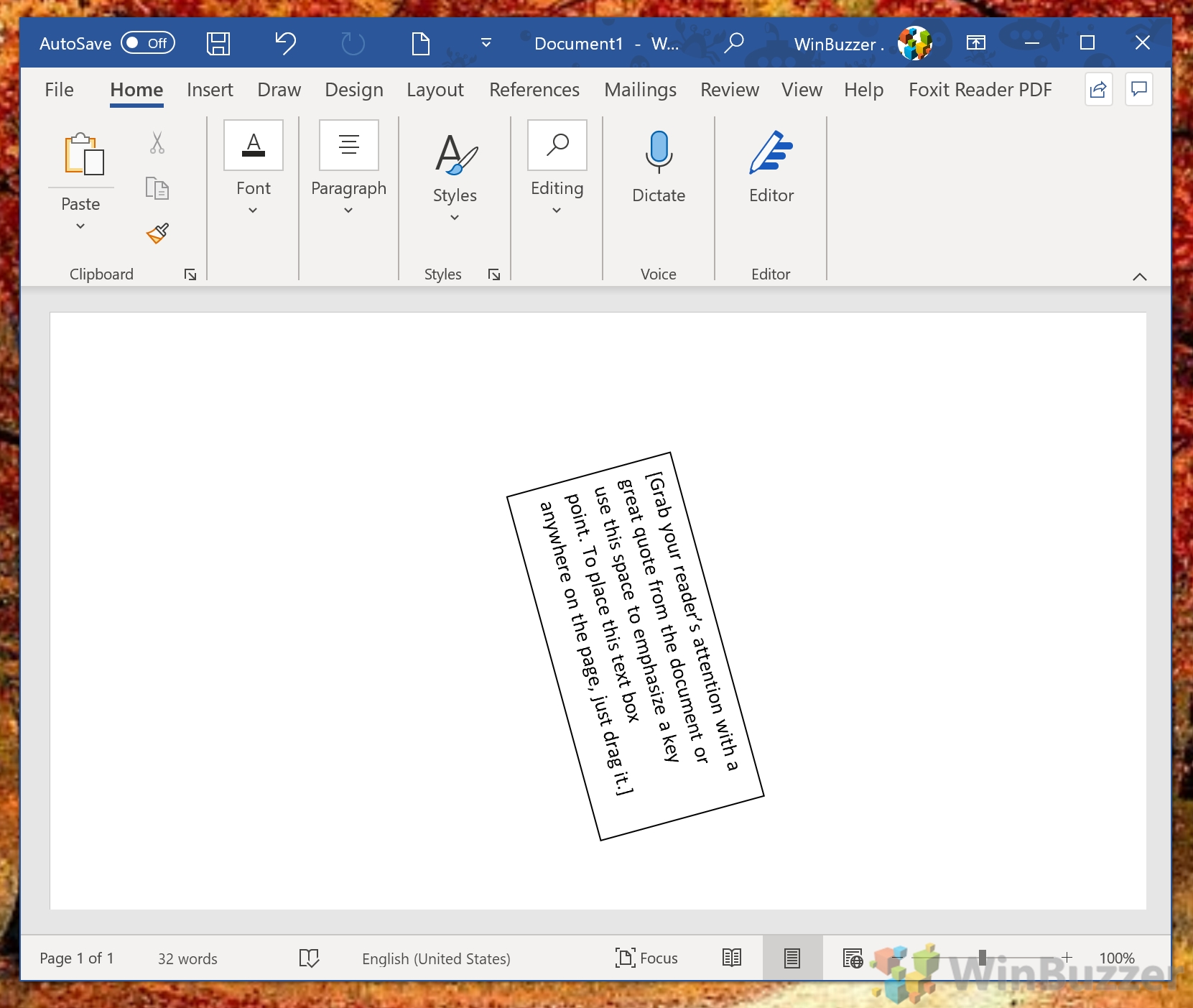Switch to Read Mode in the status bar
This screenshot has width=1193, height=1008.
[731, 958]
